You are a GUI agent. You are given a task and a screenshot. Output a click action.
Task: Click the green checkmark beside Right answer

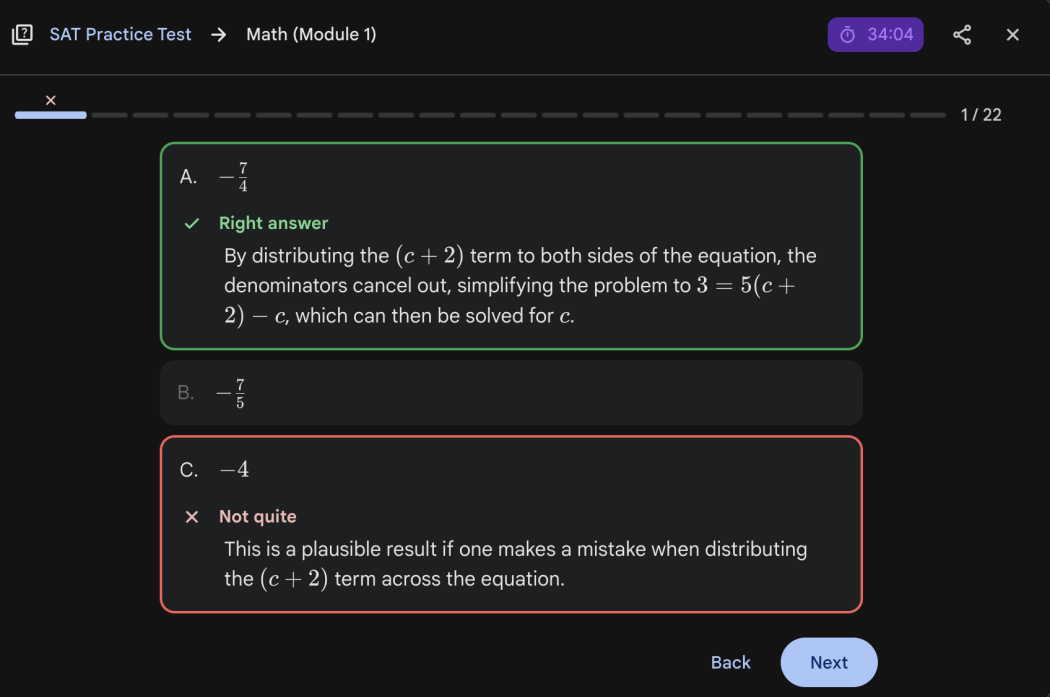point(191,223)
